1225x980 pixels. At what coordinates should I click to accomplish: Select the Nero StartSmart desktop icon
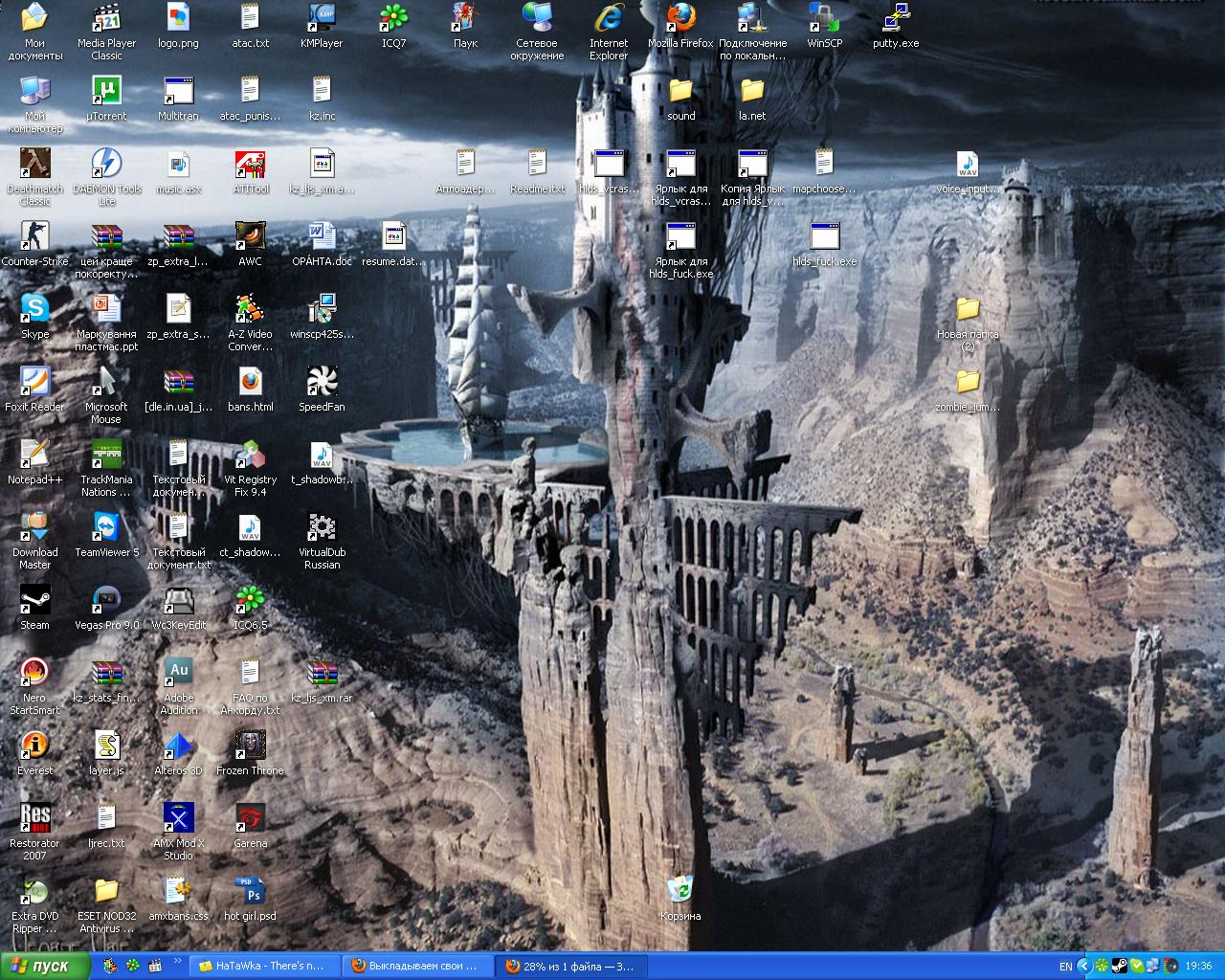pyautogui.click(x=34, y=686)
